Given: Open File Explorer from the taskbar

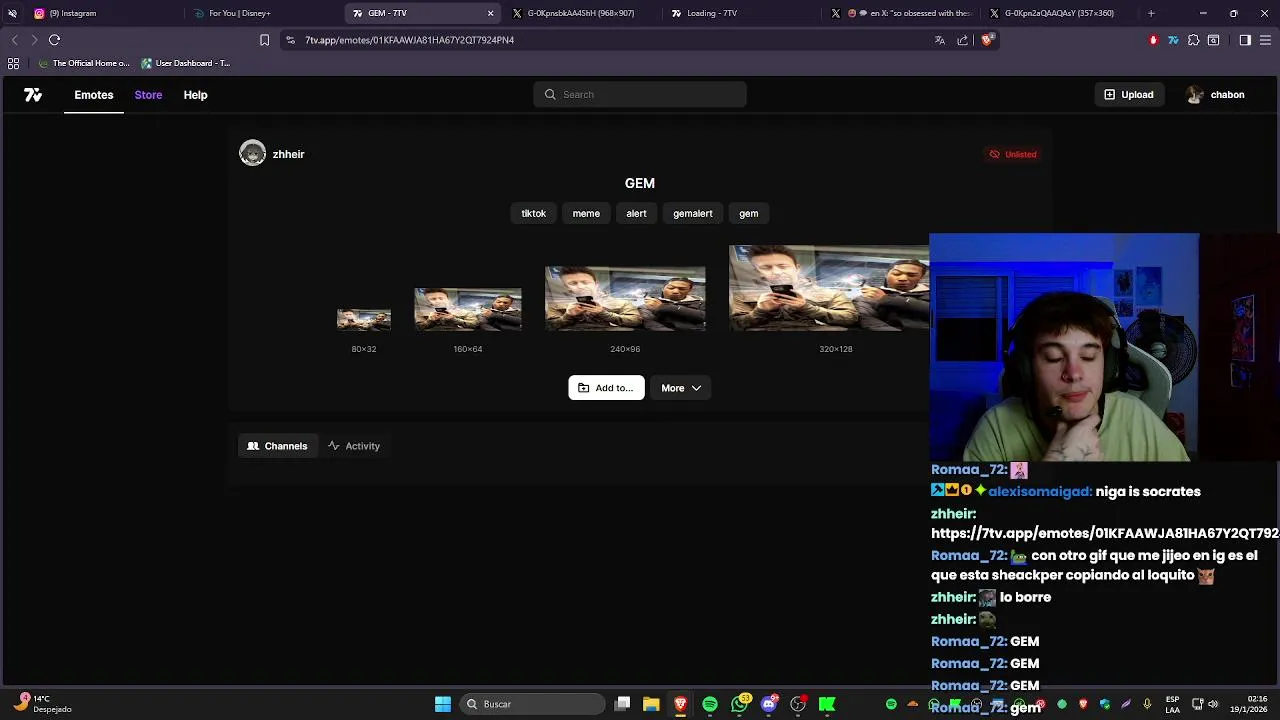Looking at the screenshot, I should (651, 704).
